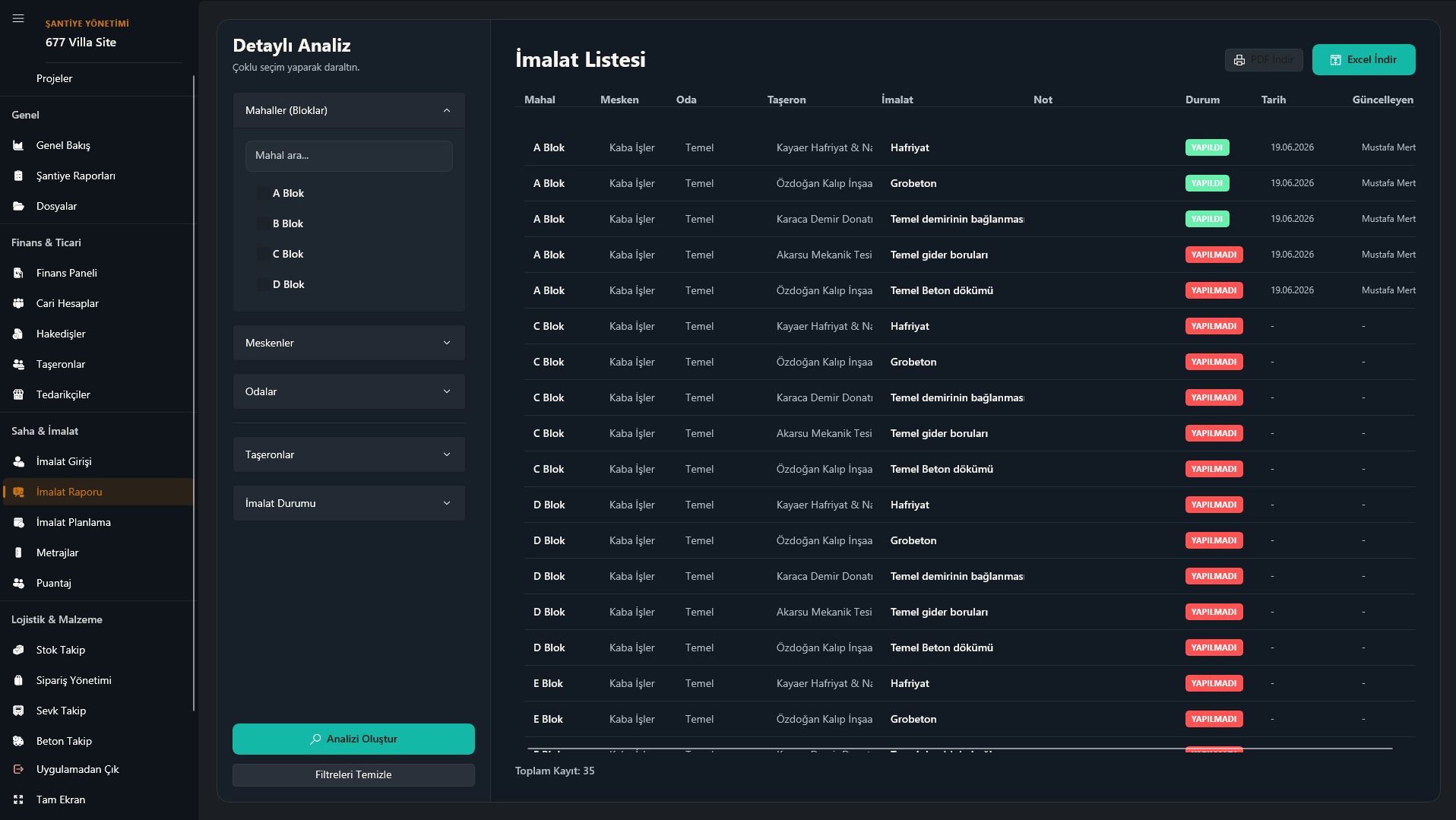This screenshot has width=1456, height=820.
Task: Click the Analizi Oluştur button
Action: [353, 739]
